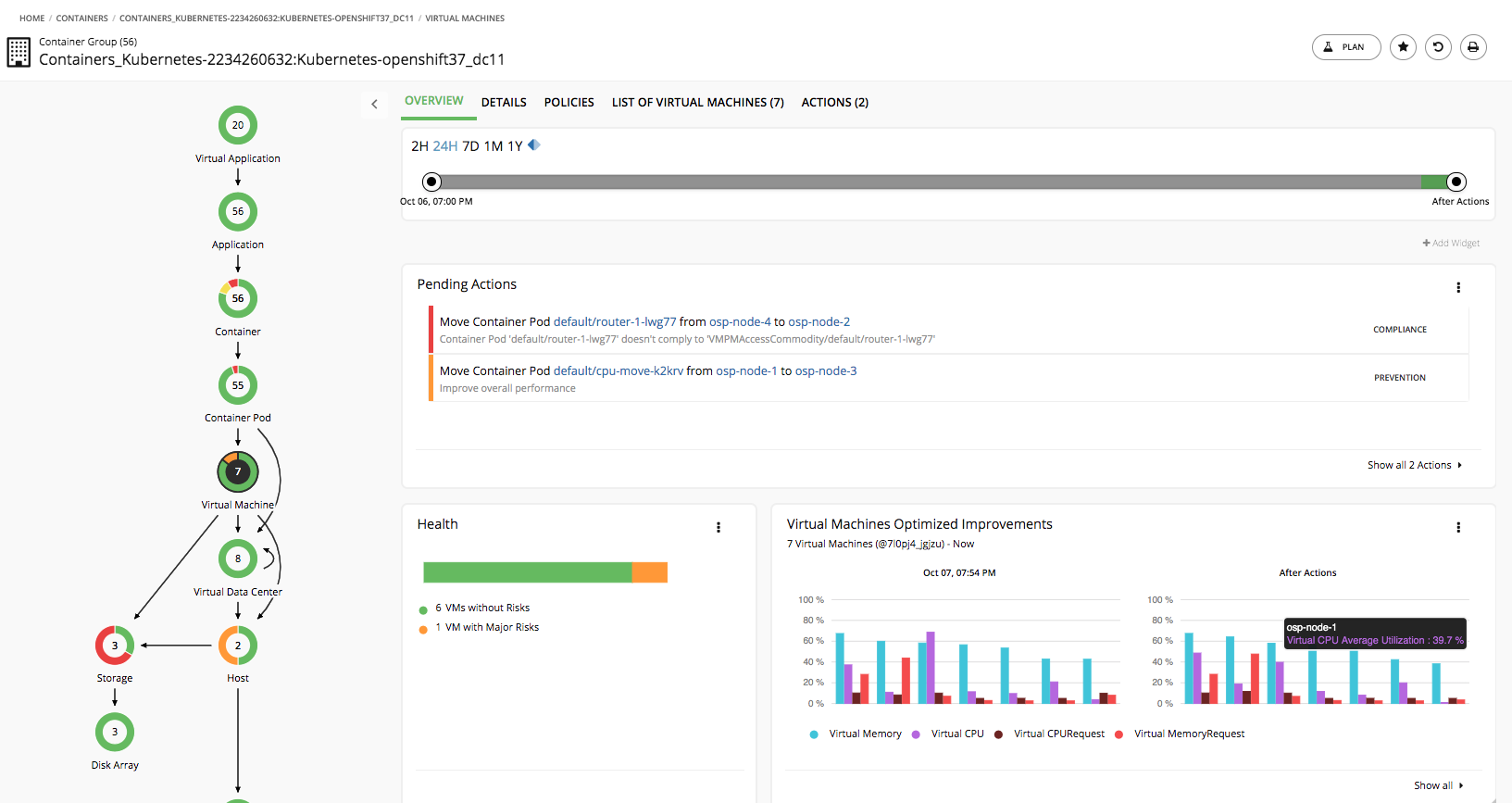Open the Kubernetes-openshift37_dc11 breadcrumb
Viewport: 1512px width, 803px height.
(x=267, y=19)
